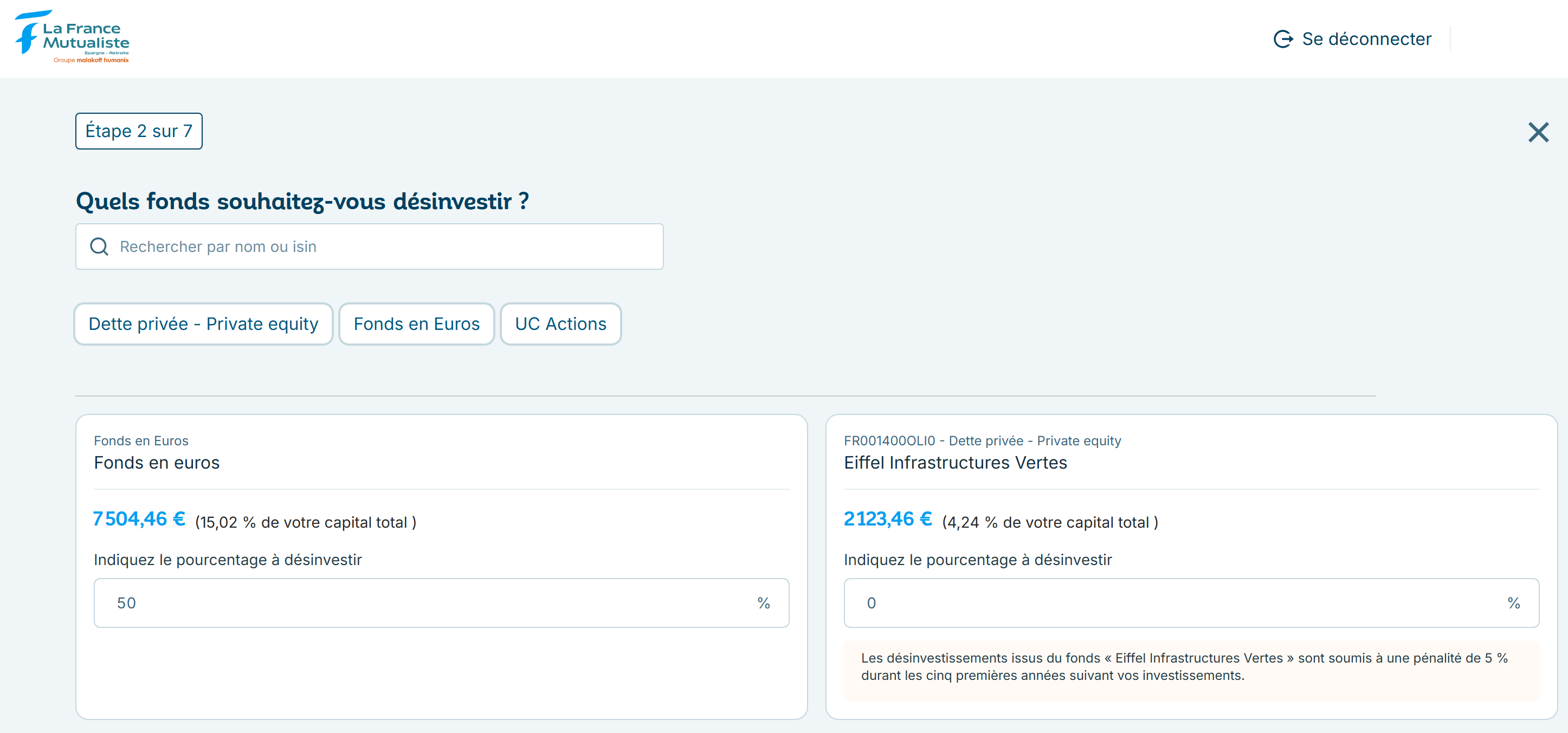Click the Fonds en euros card title
The height and width of the screenshot is (733, 1568).
(157, 462)
